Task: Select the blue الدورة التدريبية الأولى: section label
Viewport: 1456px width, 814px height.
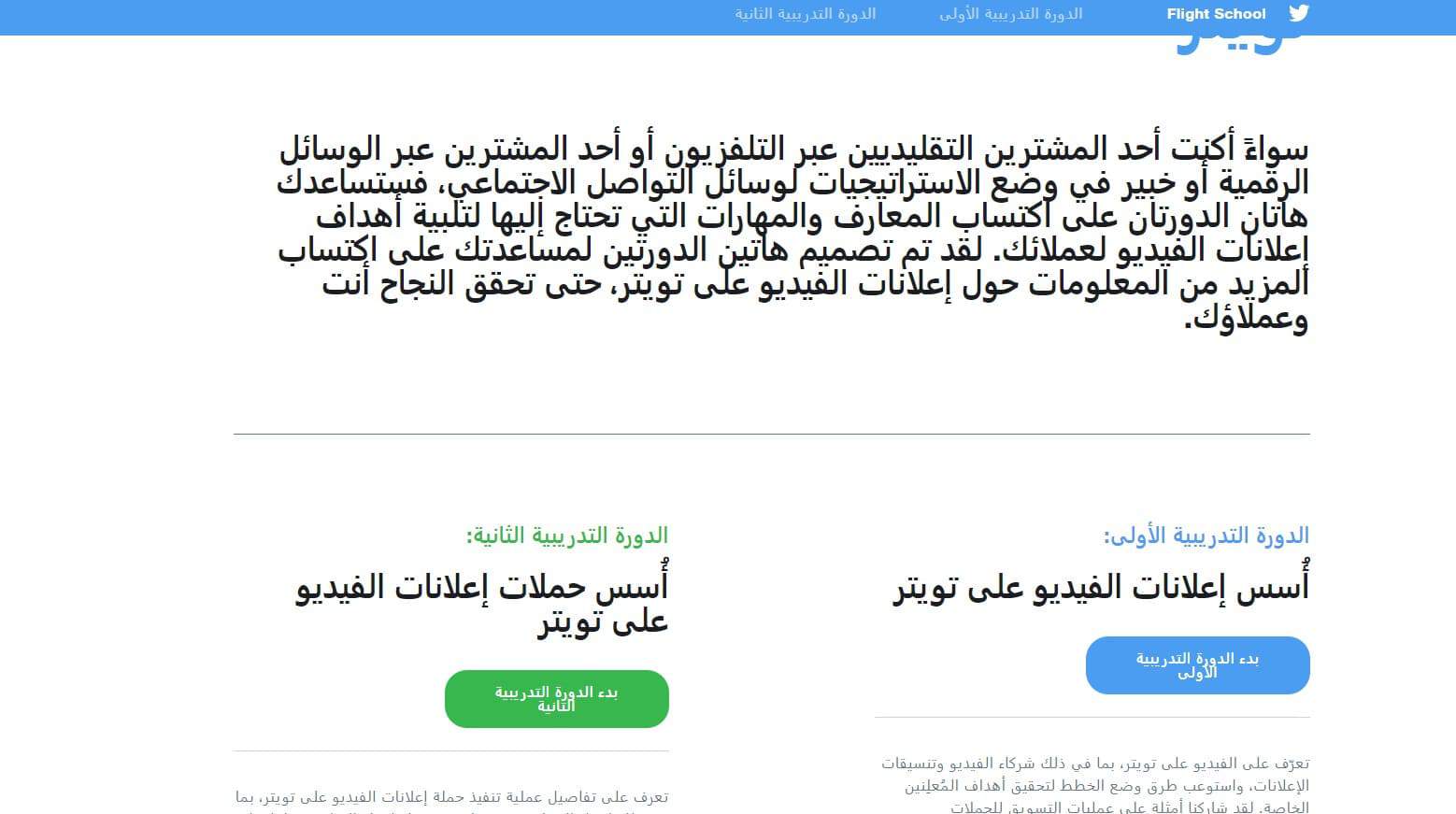Action: tap(1206, 536)
